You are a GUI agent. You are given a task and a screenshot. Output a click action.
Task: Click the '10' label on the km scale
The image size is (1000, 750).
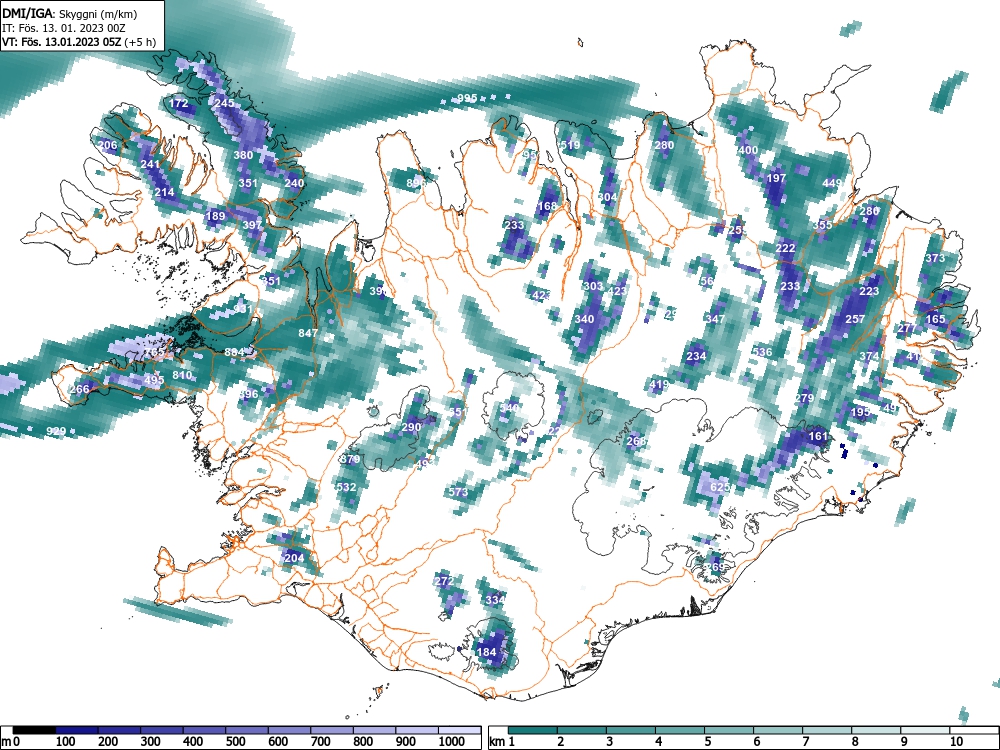click(x=956, y=742)
